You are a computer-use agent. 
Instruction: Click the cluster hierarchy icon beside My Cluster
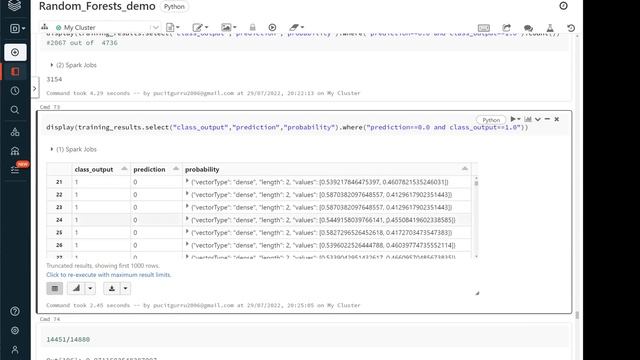(44, 27)
